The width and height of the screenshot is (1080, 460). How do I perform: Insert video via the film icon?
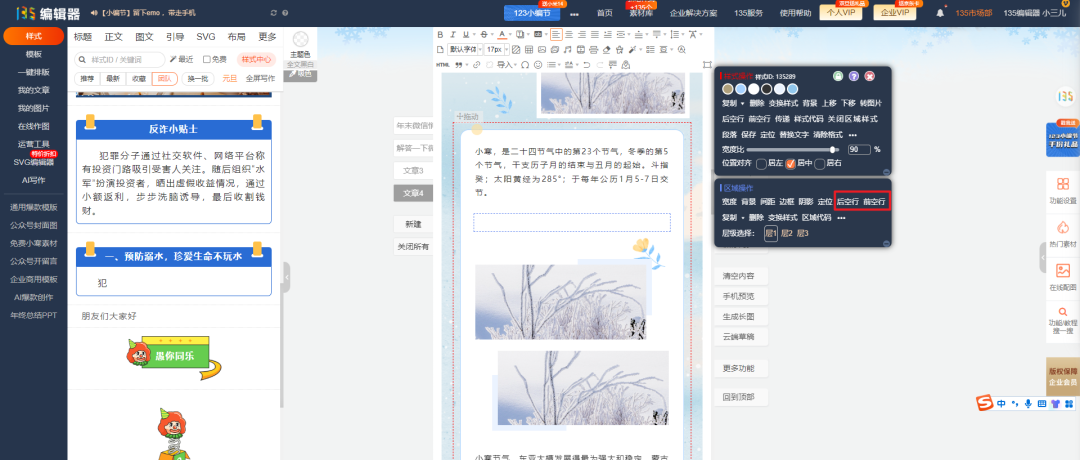[x=581, y=50]
